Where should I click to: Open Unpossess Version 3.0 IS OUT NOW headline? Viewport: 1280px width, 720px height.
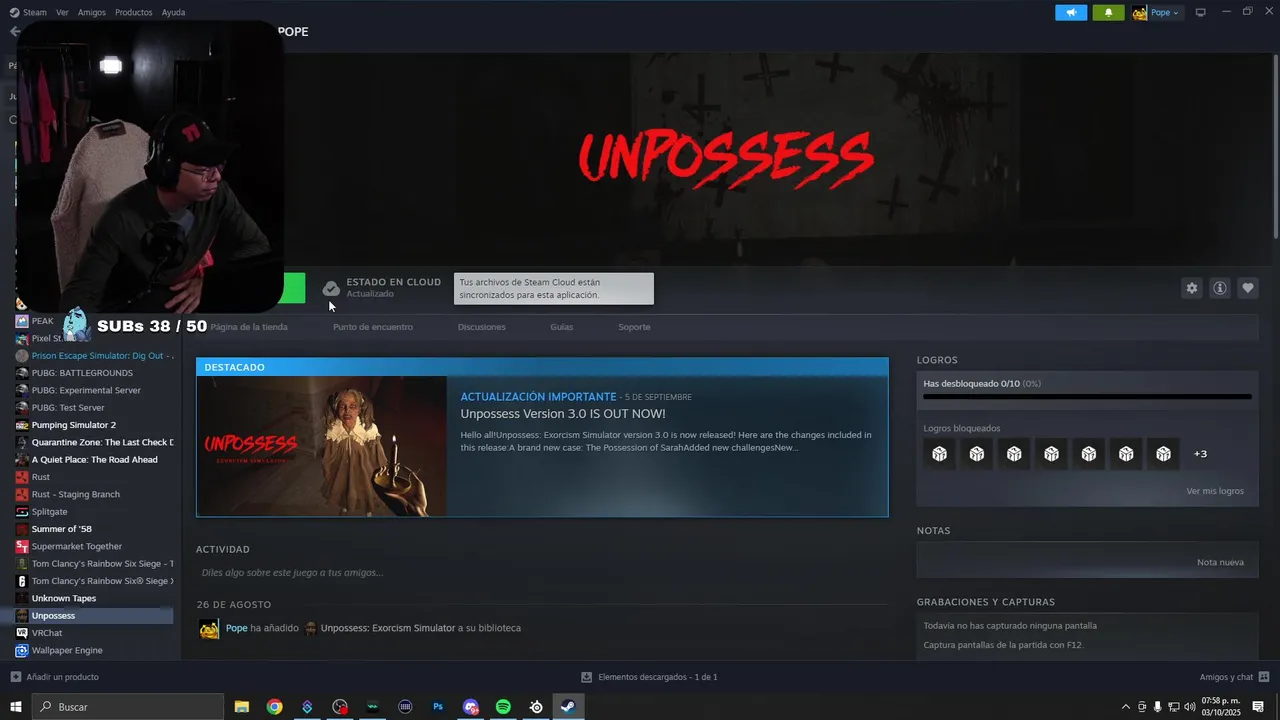[563, 414]
